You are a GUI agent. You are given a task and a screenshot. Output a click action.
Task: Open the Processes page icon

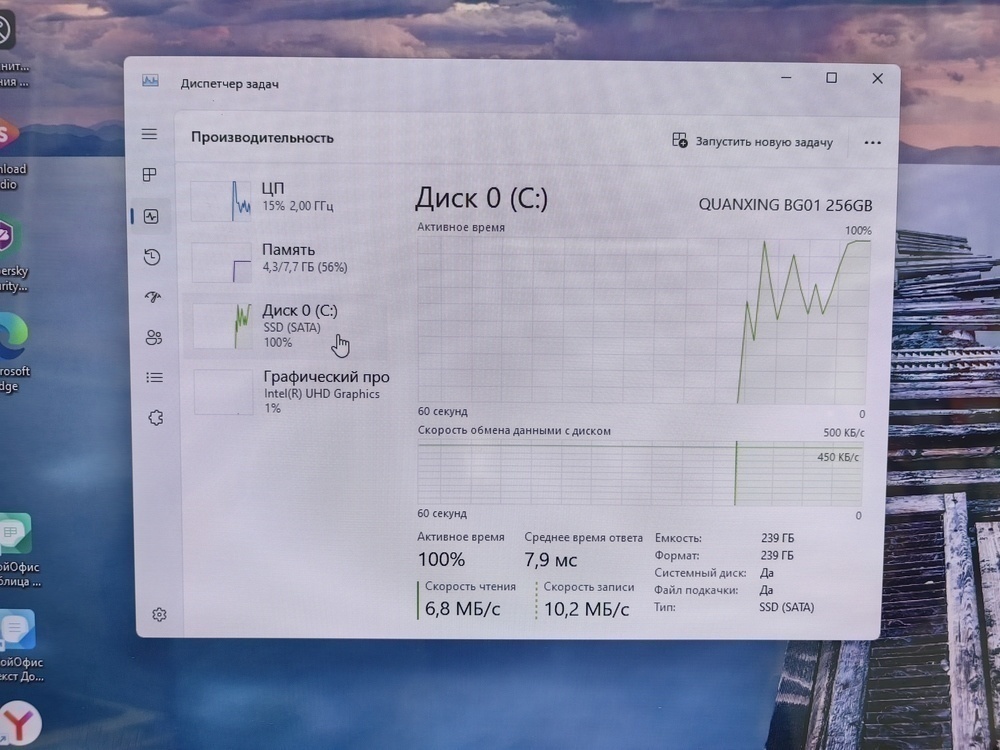(x=150, y=175)
